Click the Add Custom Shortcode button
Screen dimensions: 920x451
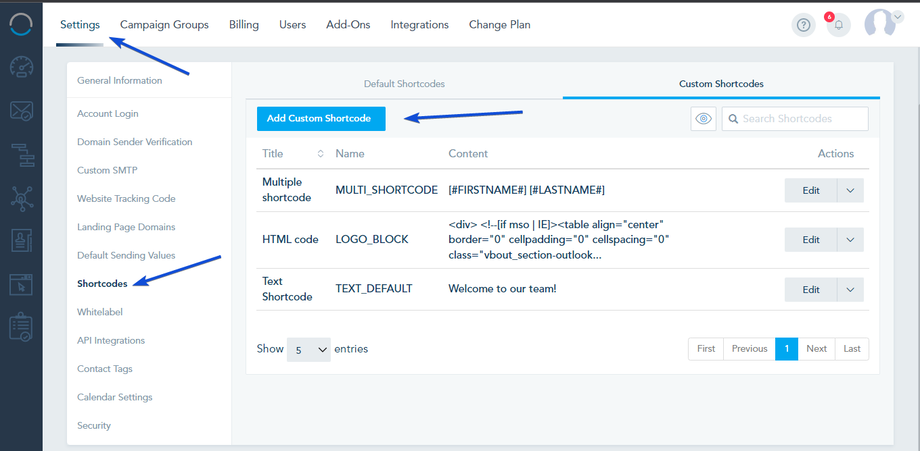click(x=320, y=119)
